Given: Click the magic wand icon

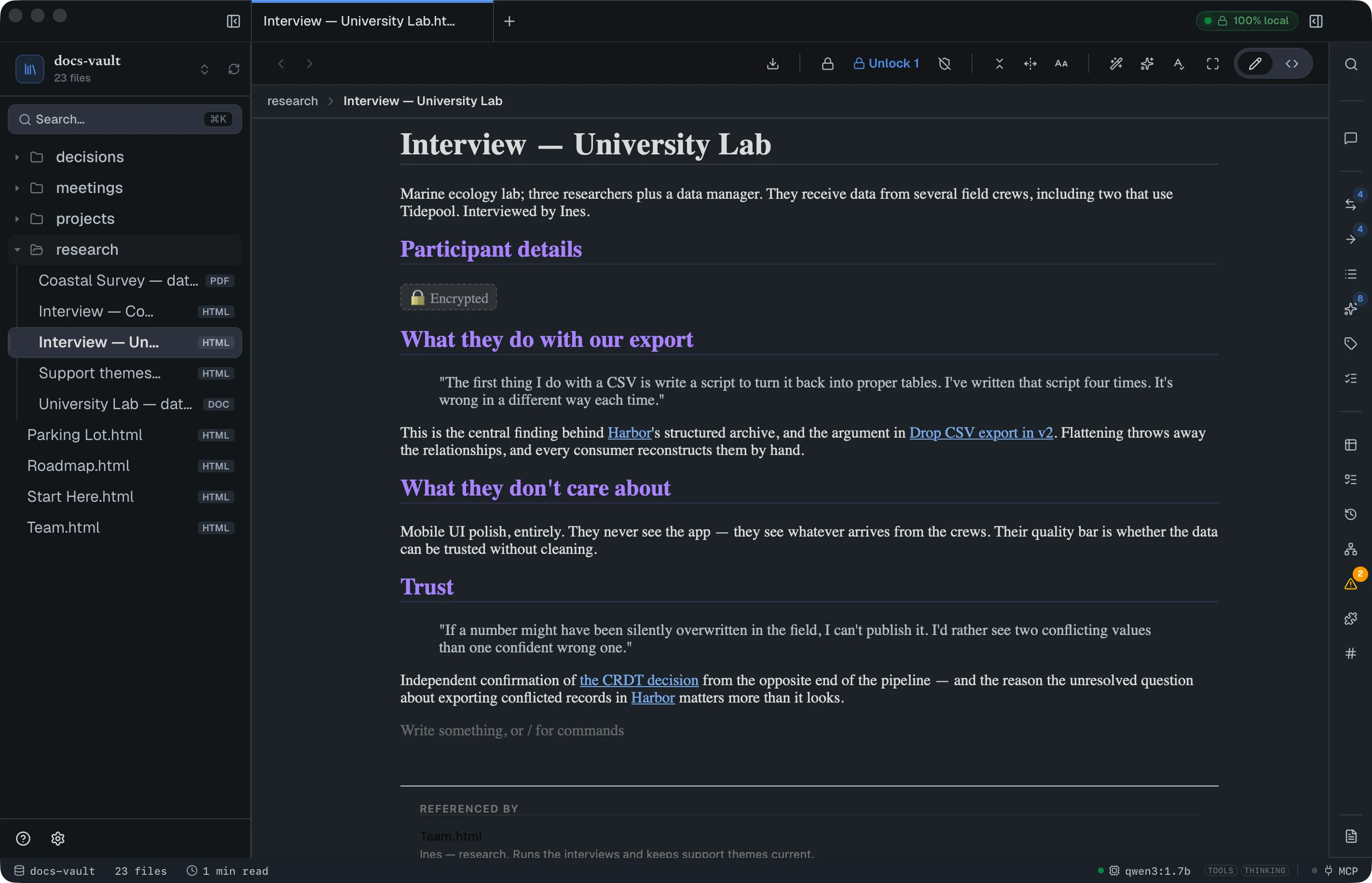Looking at the screenshot, I should tap(1116, 64).
